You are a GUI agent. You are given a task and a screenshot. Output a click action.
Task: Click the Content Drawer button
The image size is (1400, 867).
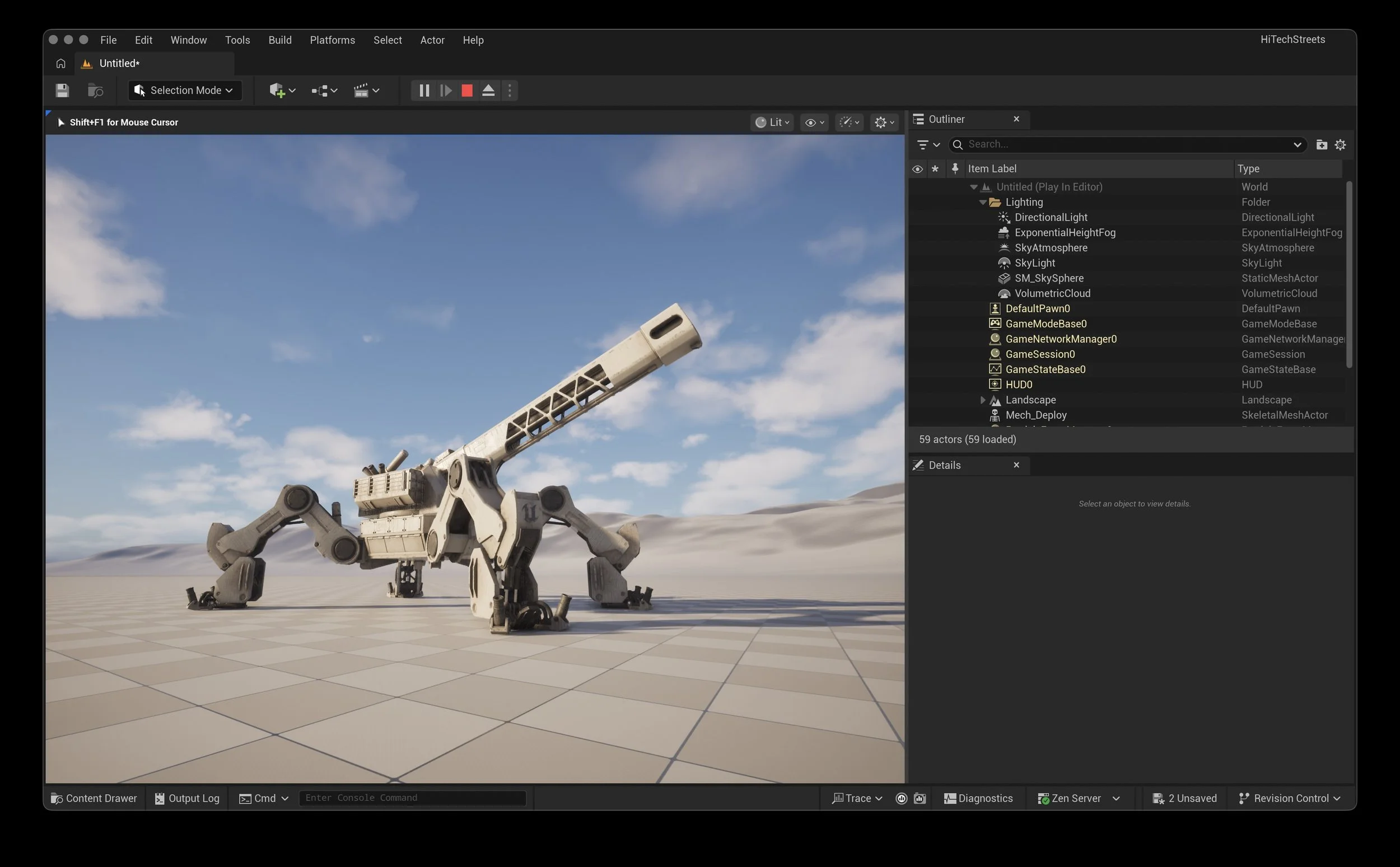[x=94, y=798]
